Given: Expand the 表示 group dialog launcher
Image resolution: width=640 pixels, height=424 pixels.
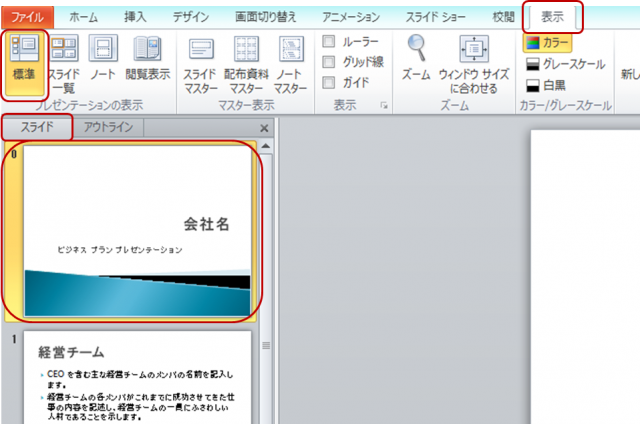Looking at the screenshot, I should (385, 105).
